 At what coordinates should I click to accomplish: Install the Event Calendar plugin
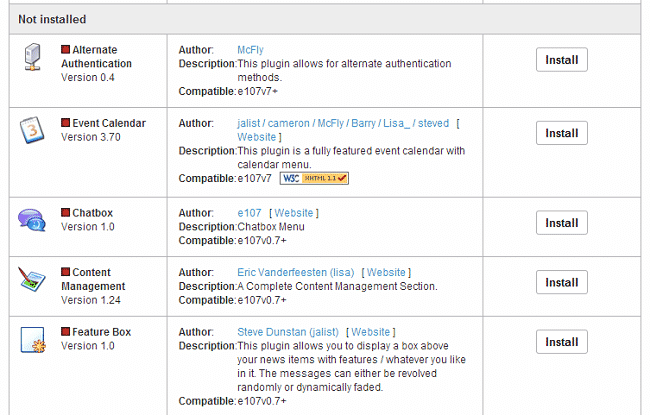[561, 133]
